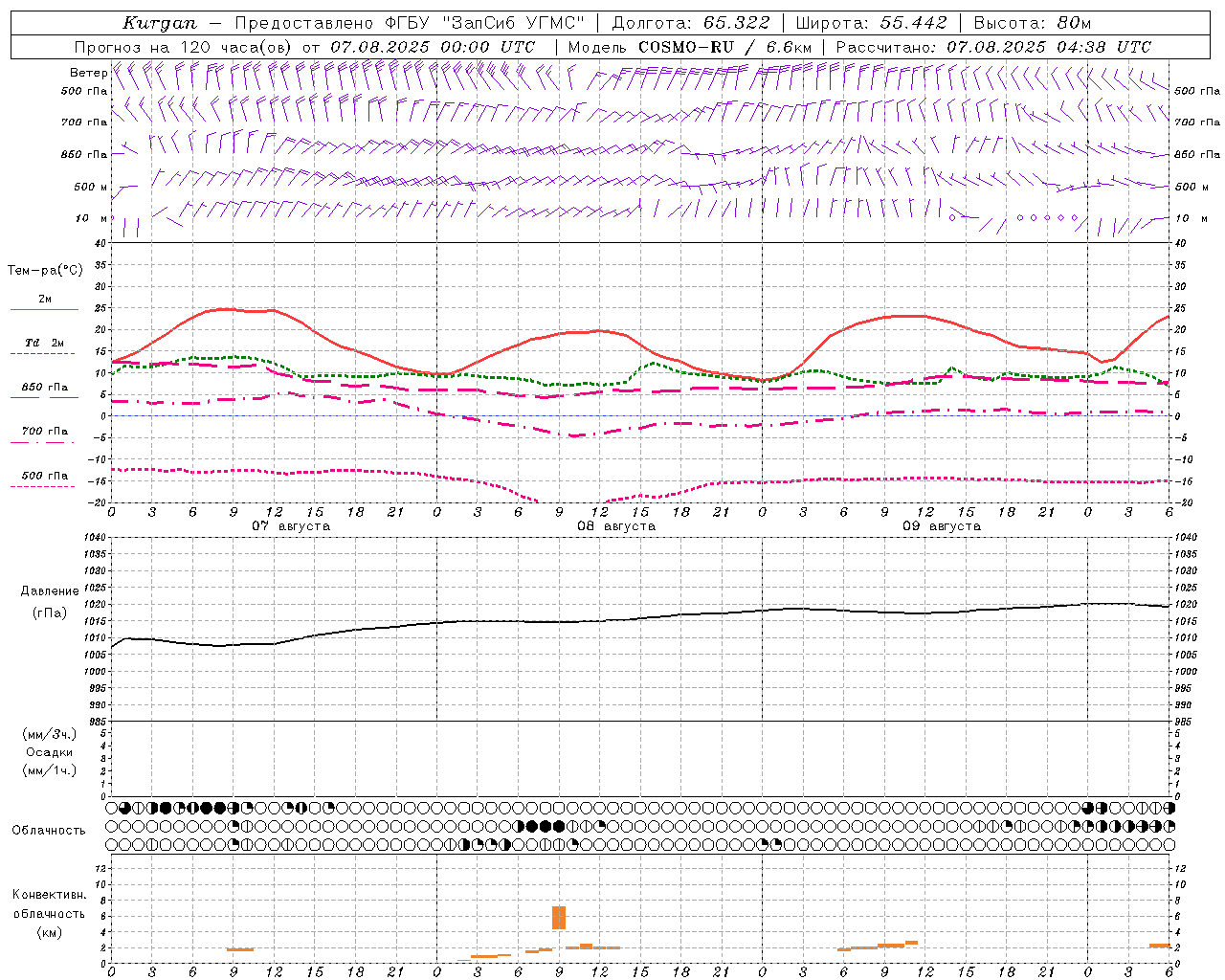Viewport: 1225px width, 980px height.
Task: Click the Осадки precipitation label
Action: pyautogui.click(x=50, y=752)
